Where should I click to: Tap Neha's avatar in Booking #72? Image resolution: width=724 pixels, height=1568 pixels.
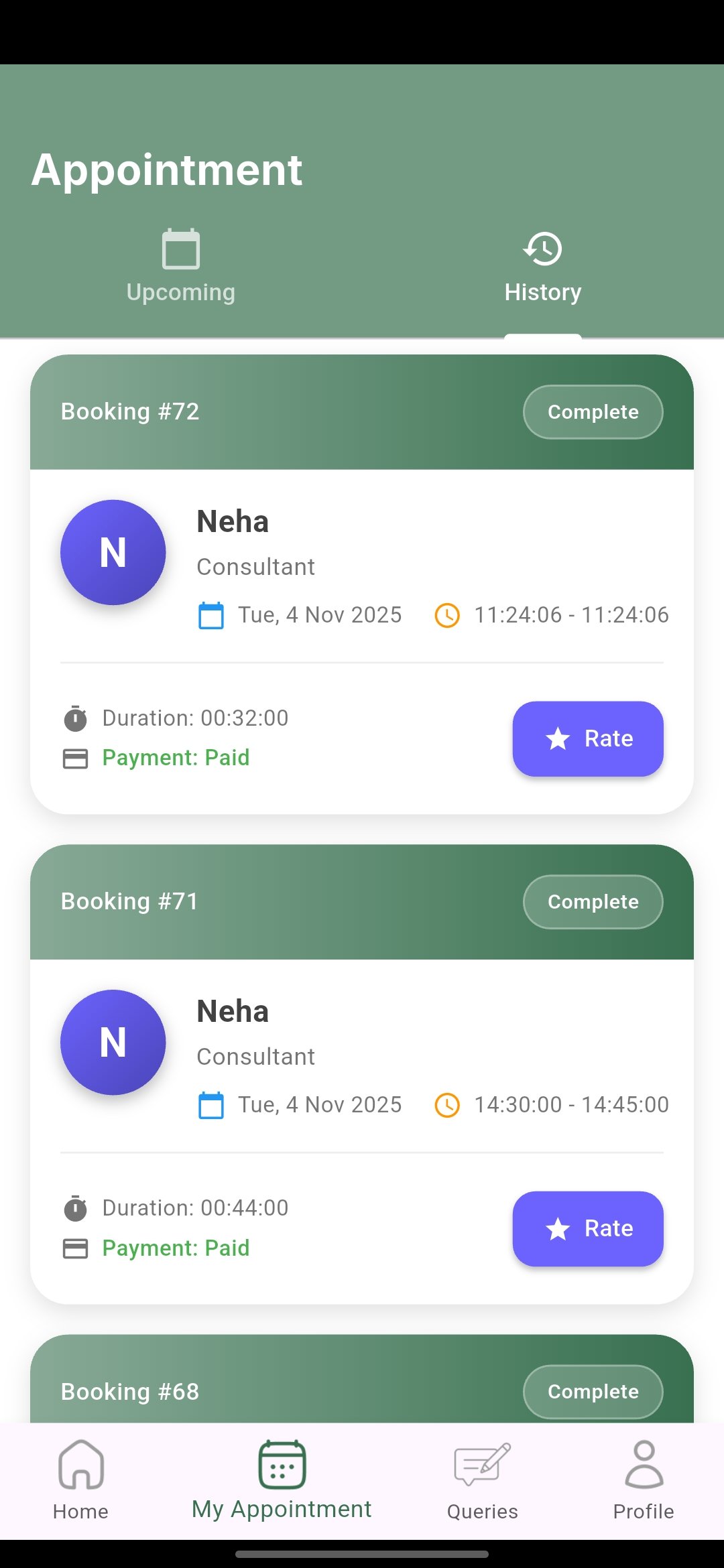pos(113,552)
